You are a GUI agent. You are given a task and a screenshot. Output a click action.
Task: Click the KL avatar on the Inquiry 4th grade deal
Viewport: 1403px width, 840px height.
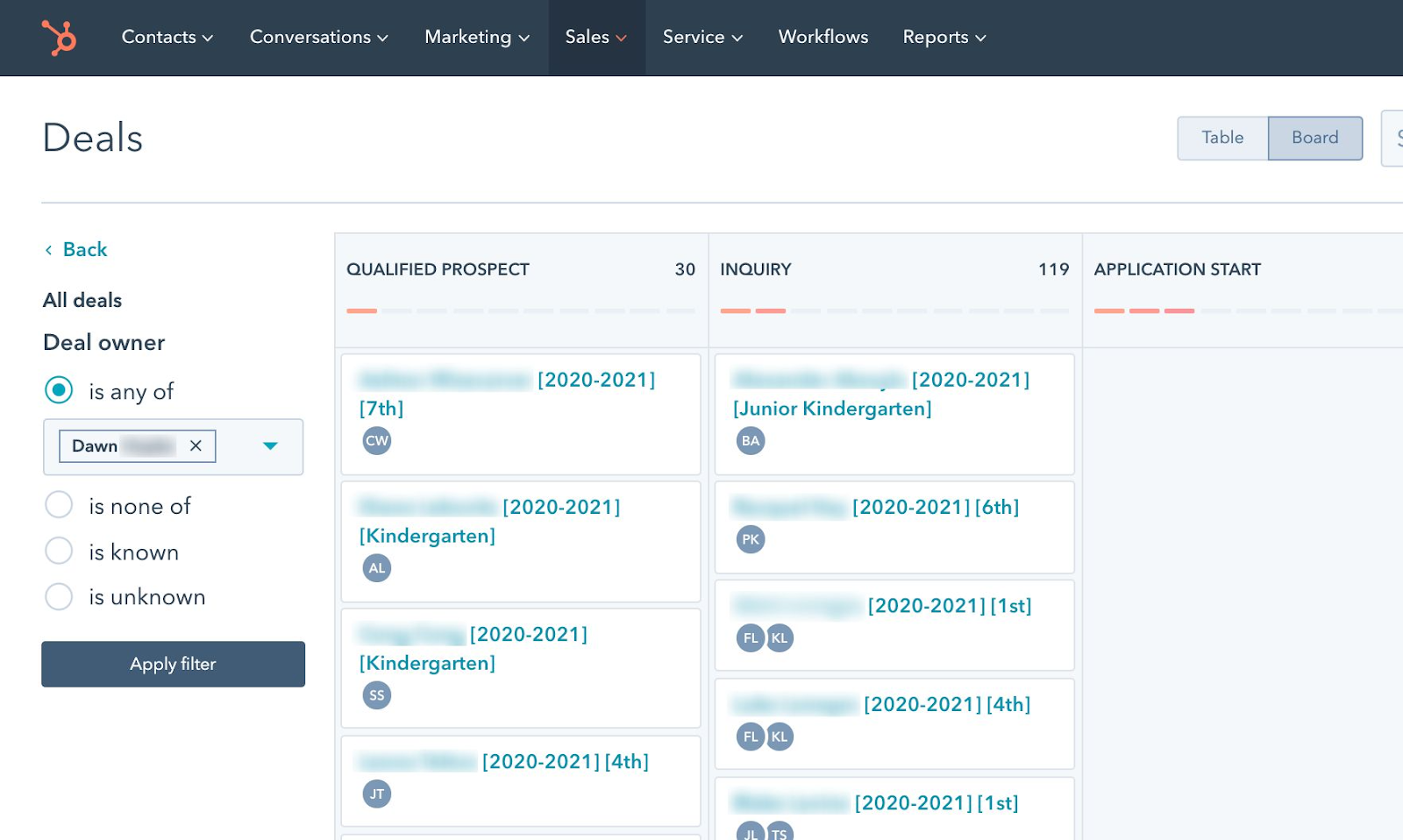tap(780, 736)
